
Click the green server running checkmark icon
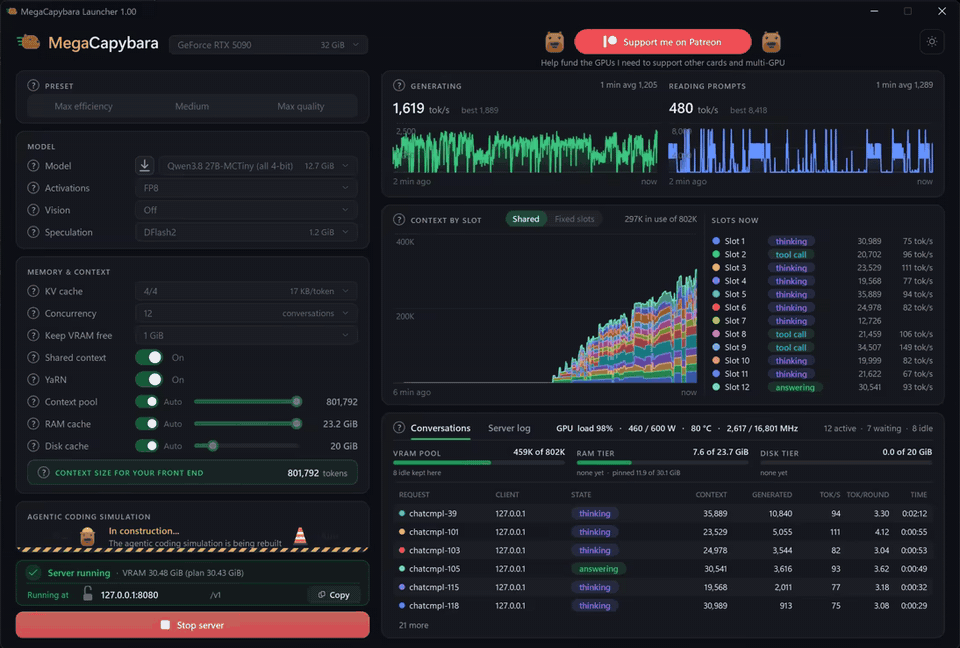click(x=33, y=573)
